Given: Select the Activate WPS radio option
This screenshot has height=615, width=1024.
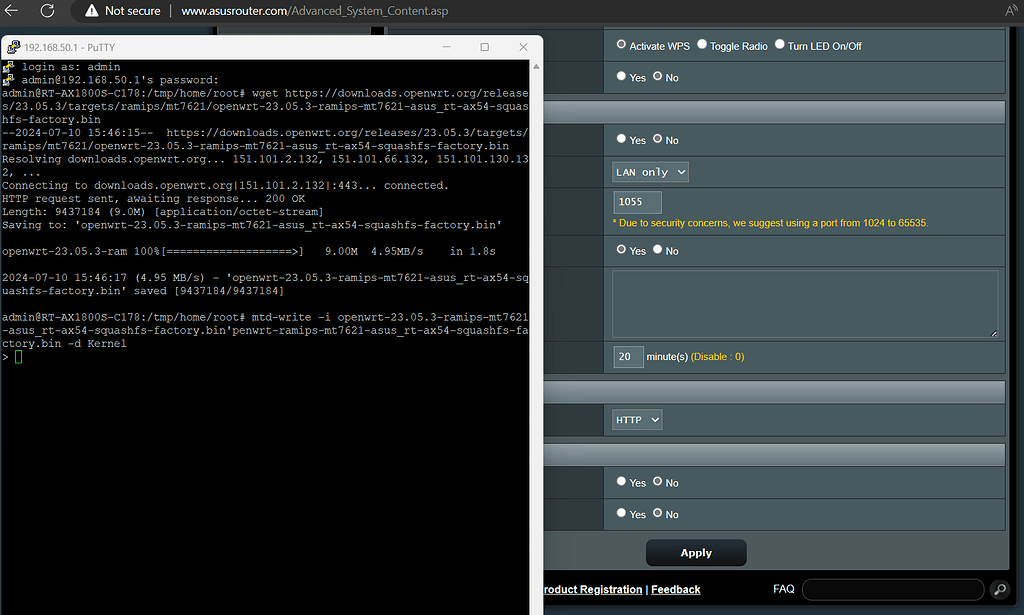Looking at the screenshot, I should pyautogui.click(x=621, y=45).
